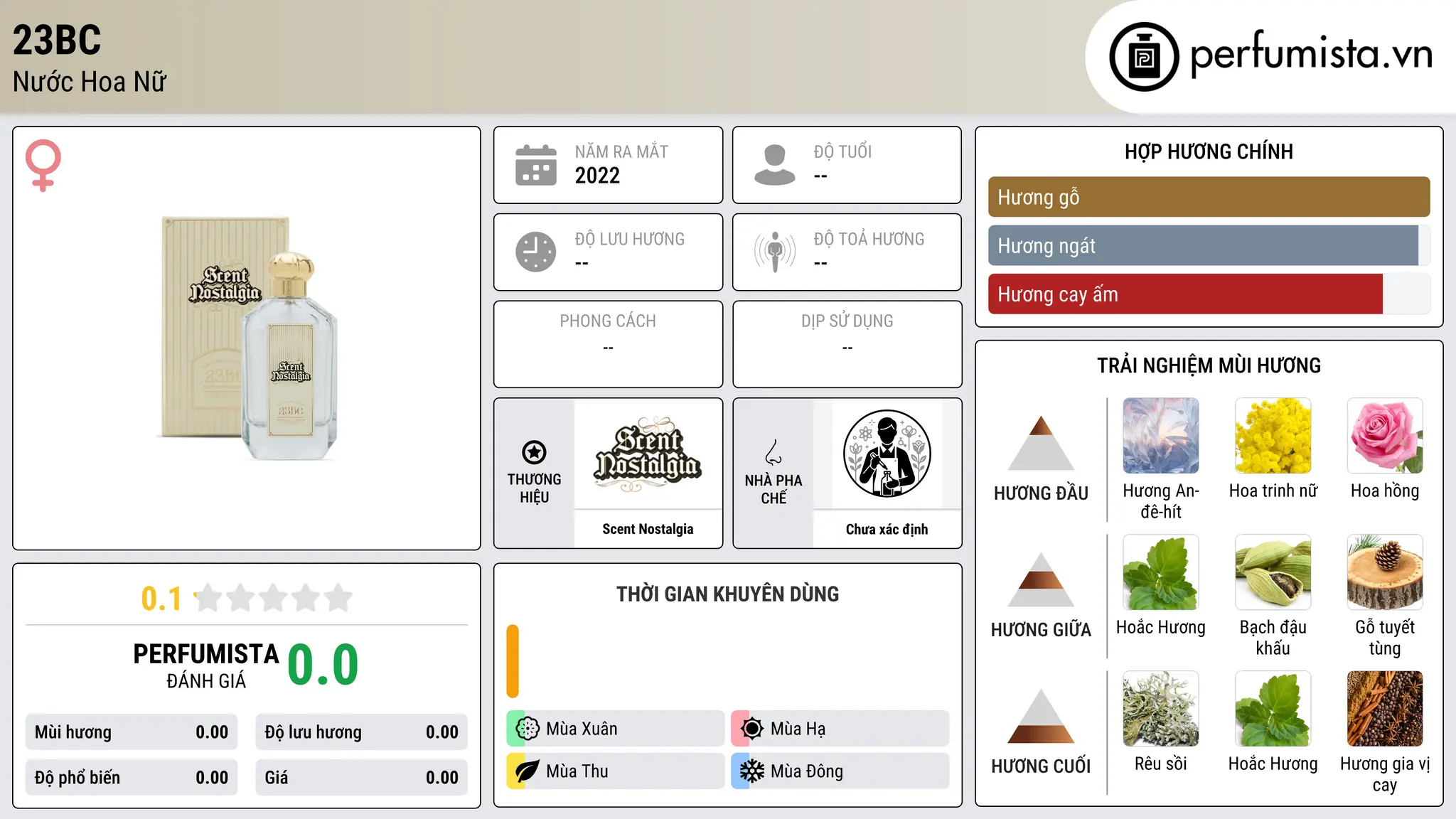Image resolution: width=1456 pixels, height=819 pixels.
Task: Select the Hương An-đê-hít note image
Action: coord(1161,436)
